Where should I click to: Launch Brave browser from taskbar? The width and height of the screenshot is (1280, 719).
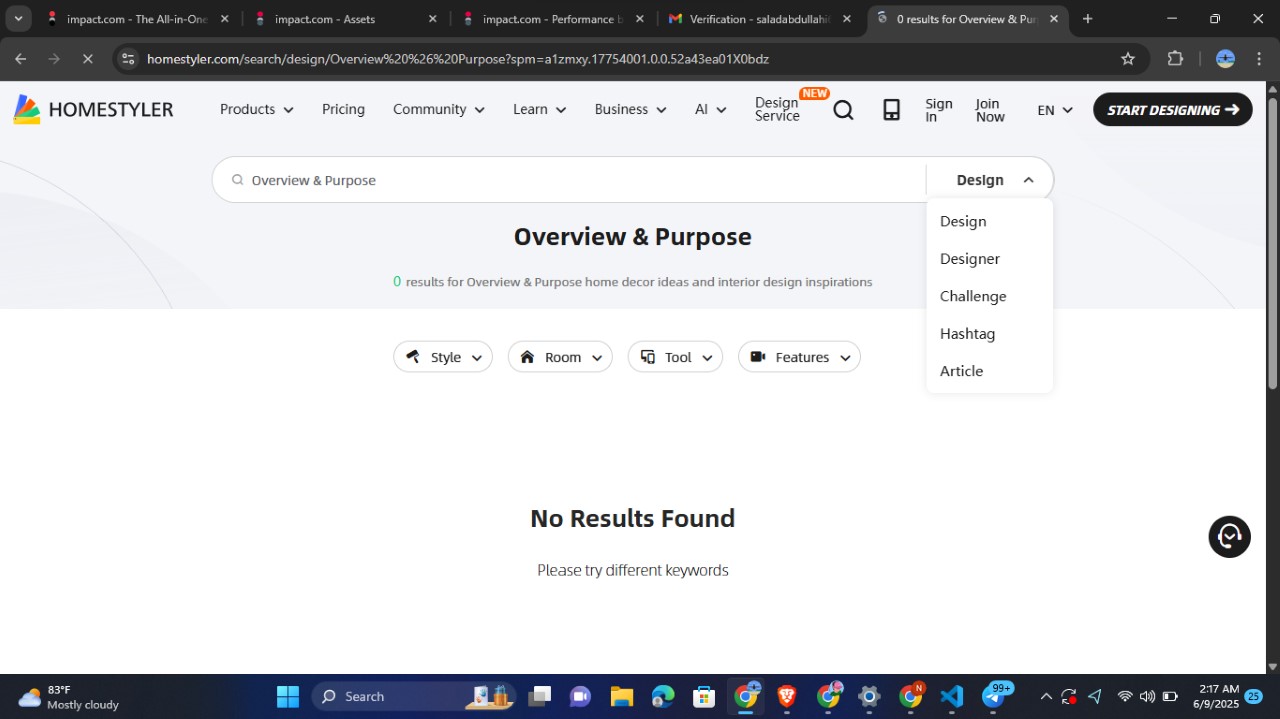[x=786, y=696]
